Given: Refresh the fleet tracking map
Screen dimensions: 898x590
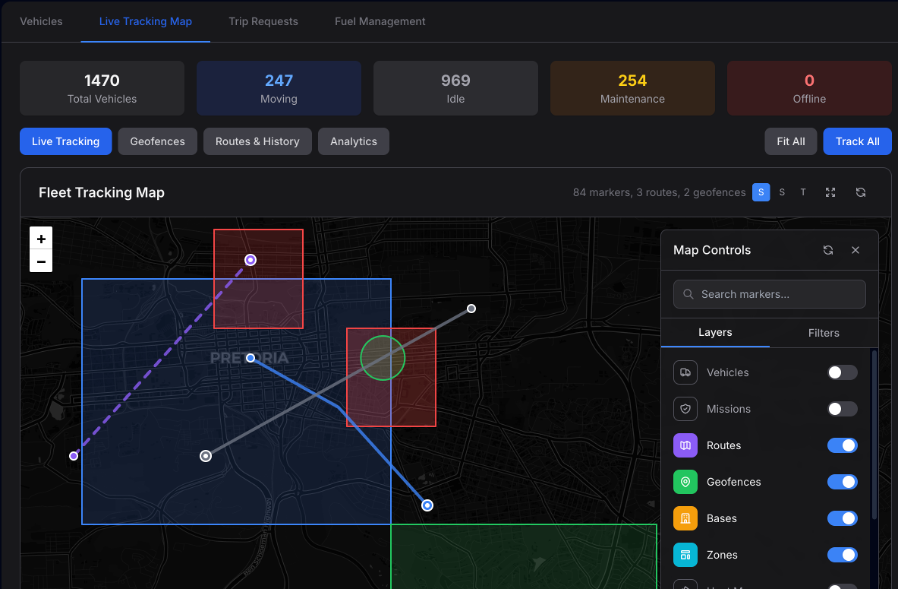Looking at the screenshot, I should click(861, 192).
